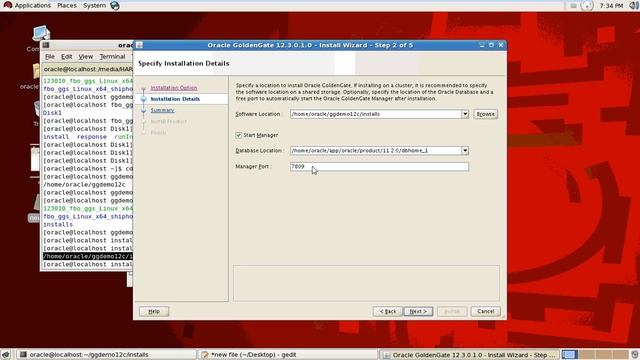Toggle the Start Manager checkbox
The height and width of the screenshot is (360, 640).
tap(239, 135)
